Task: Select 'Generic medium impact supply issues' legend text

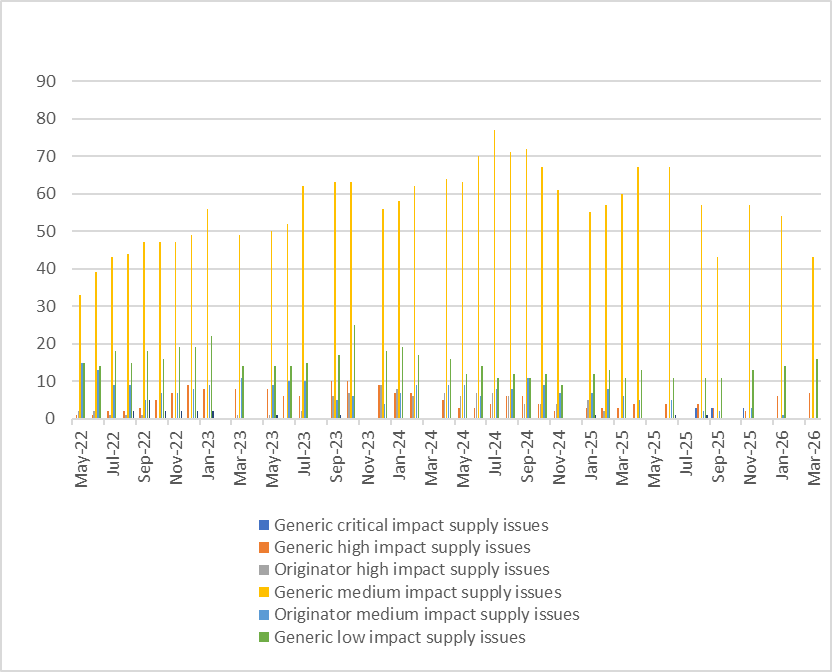Action: pos(417,593)
